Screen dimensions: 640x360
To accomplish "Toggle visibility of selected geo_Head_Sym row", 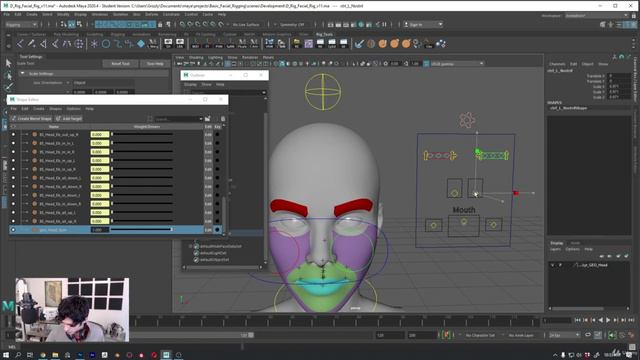I will point(13,230).
